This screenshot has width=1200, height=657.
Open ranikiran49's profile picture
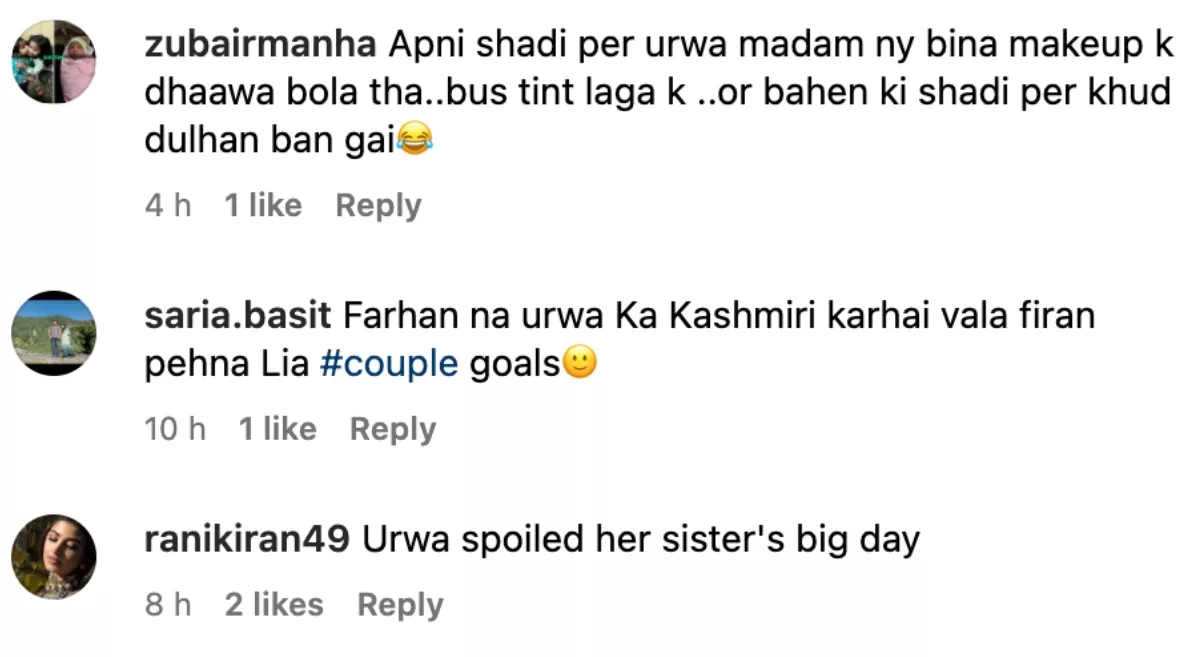tap(54, 557)
